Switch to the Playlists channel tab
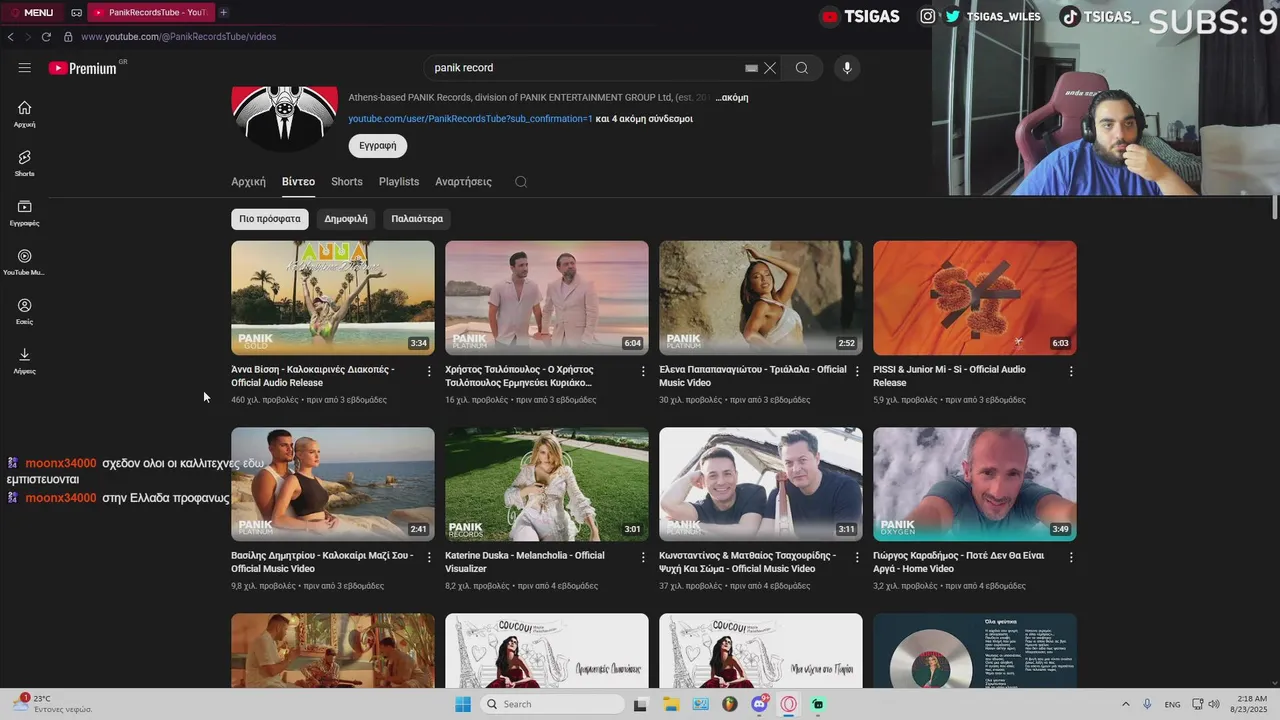The image size is (1280, 720). click(x=399, y=182)
